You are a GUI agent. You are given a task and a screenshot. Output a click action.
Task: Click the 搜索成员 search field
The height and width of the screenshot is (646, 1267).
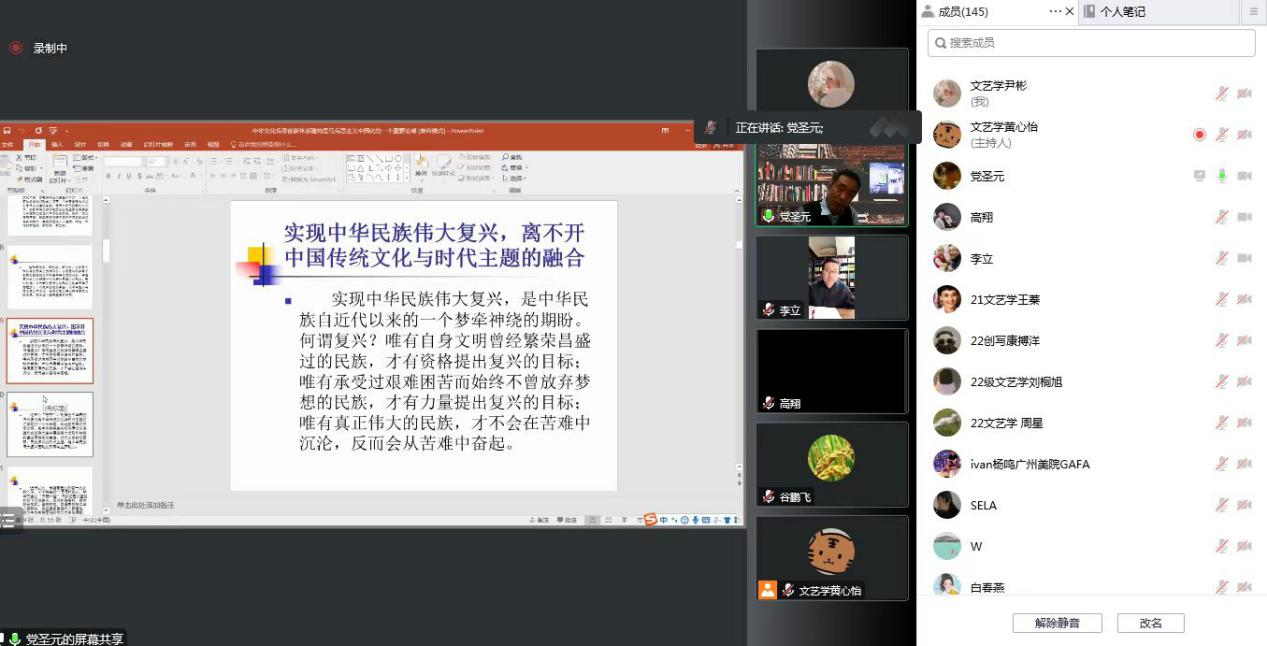tap(1091, 43)
